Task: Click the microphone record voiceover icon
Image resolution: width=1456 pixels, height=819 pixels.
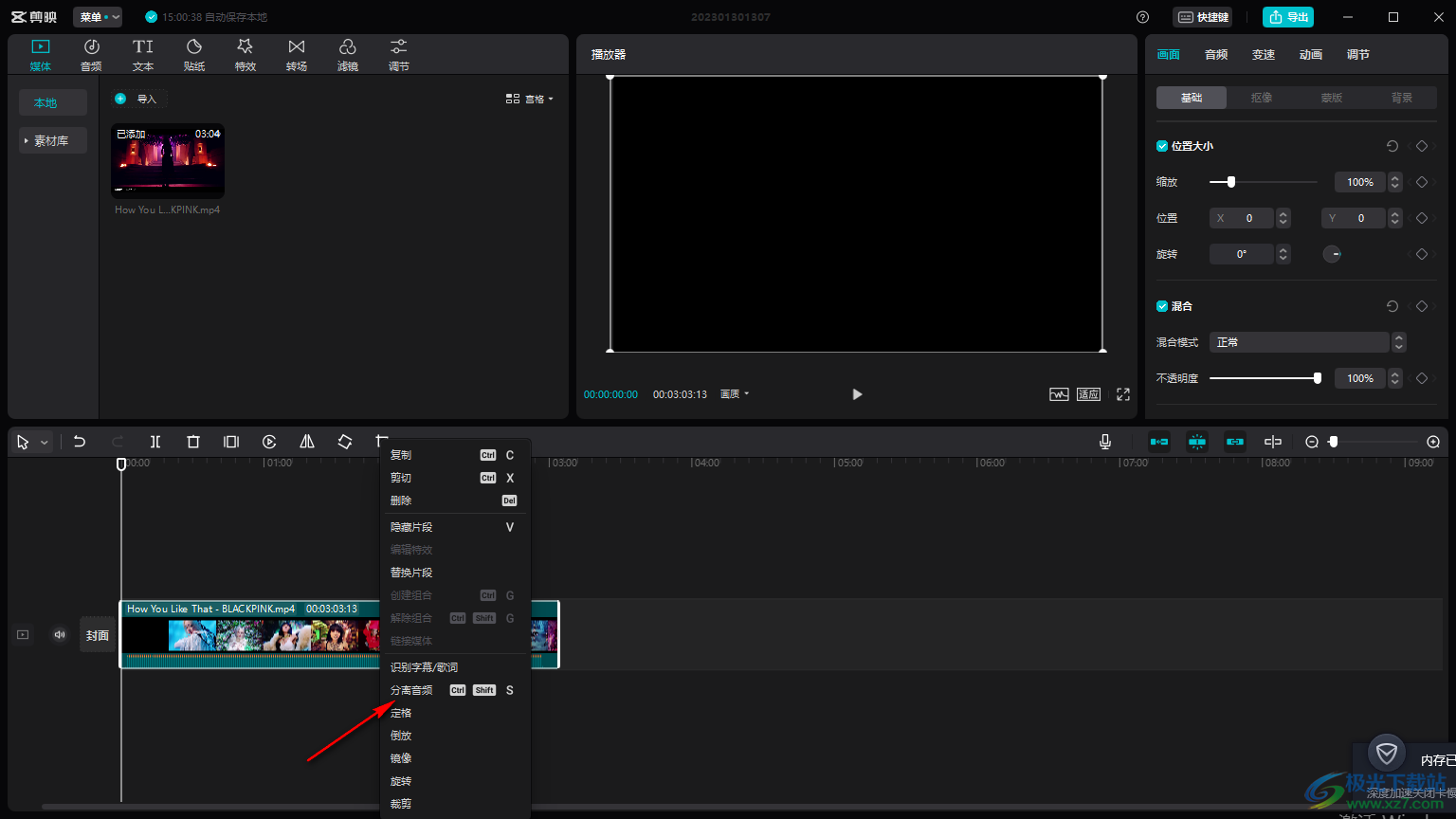Action: pyautogui.click(x=1105, y=442)
